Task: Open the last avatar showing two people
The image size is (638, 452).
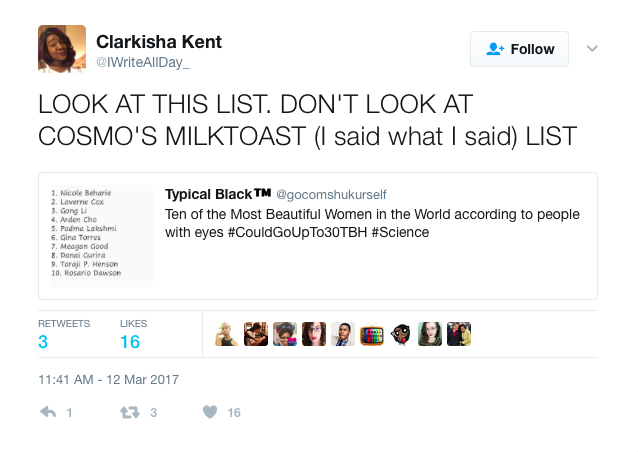Action: coord(459,334)
